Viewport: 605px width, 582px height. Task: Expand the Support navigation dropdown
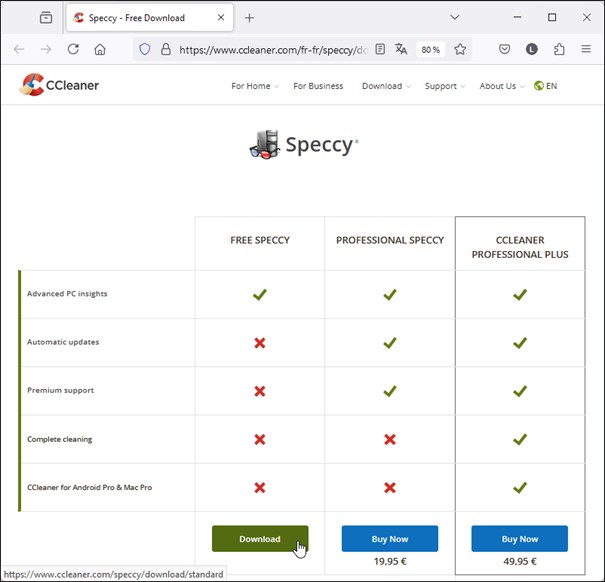(x=444, y=86)
